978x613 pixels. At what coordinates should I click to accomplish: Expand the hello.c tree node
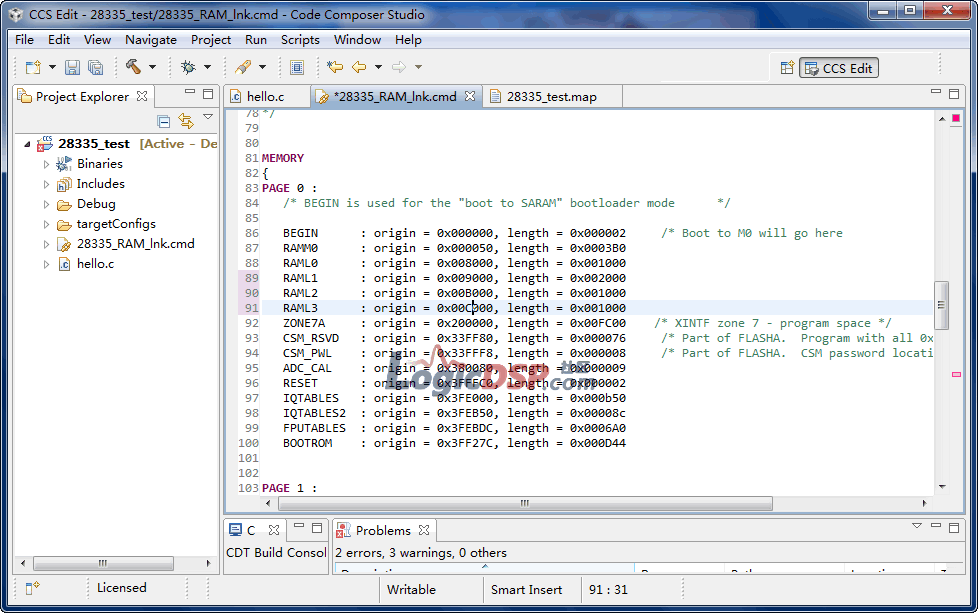point(46,264)
